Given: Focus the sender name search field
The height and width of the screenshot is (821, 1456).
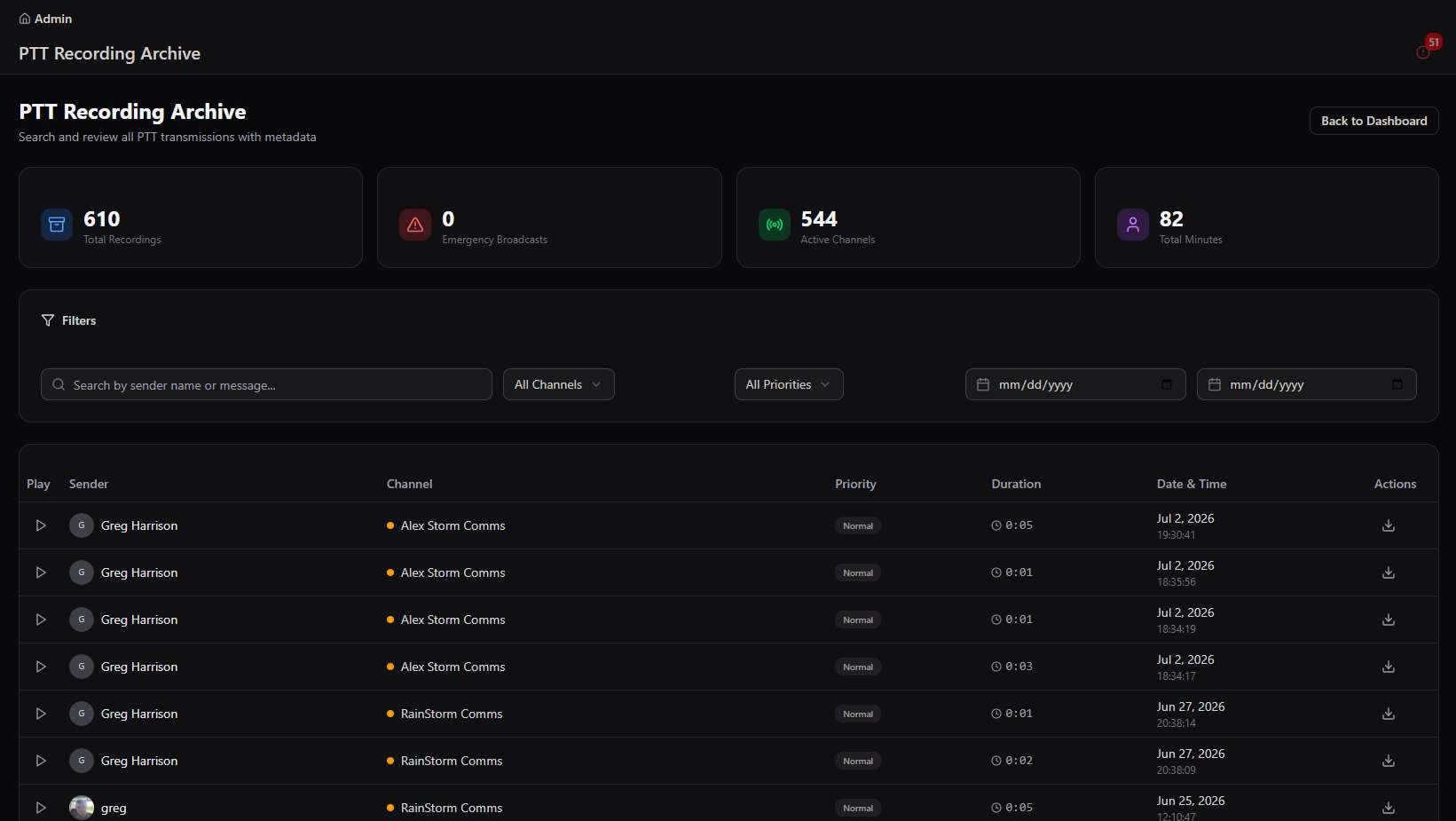Looking at the screenshot, I should tap(266, 384).
